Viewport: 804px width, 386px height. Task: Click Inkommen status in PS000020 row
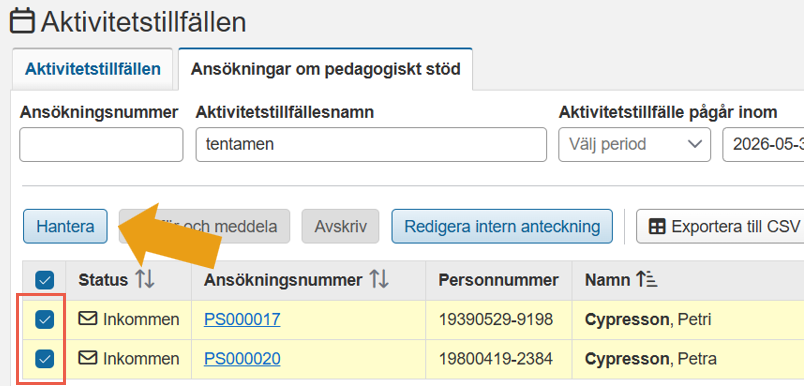point(141,359)
